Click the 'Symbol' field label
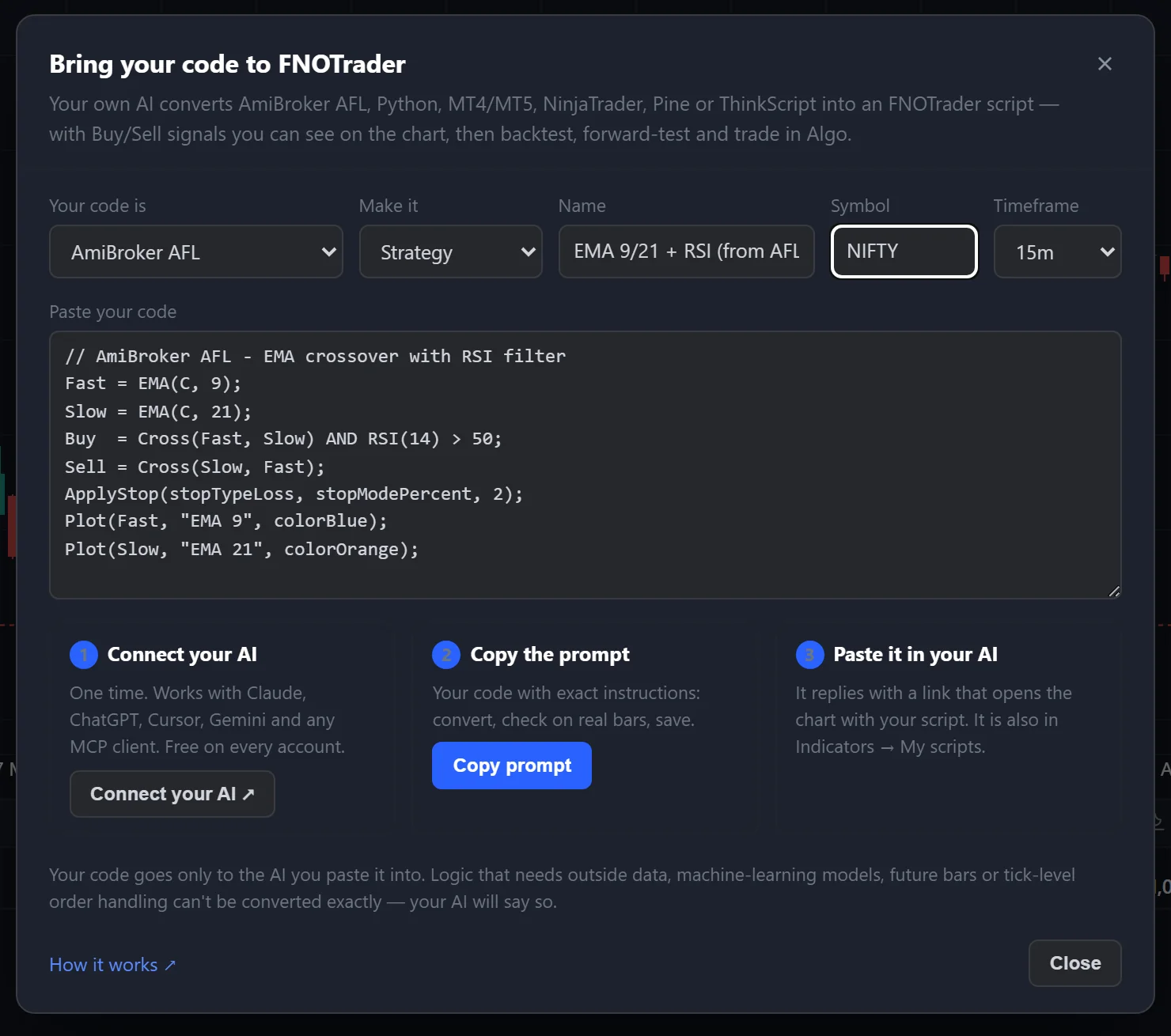Screen dimensions: 1171x1036 coord(860,206)
